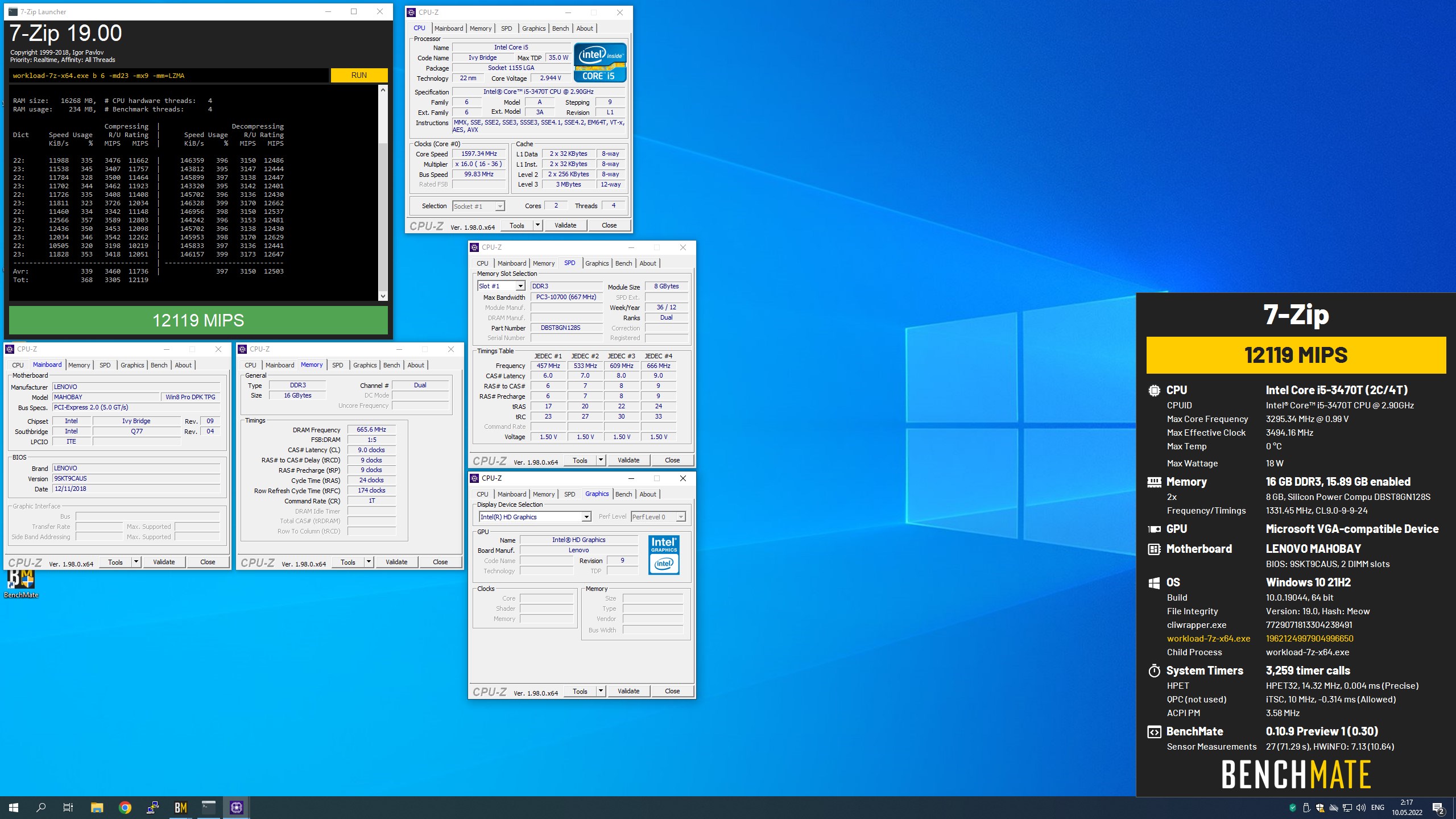Open SPD tab in Memory window
This screenshot has width=1456, height=819.
click(338, 365)
